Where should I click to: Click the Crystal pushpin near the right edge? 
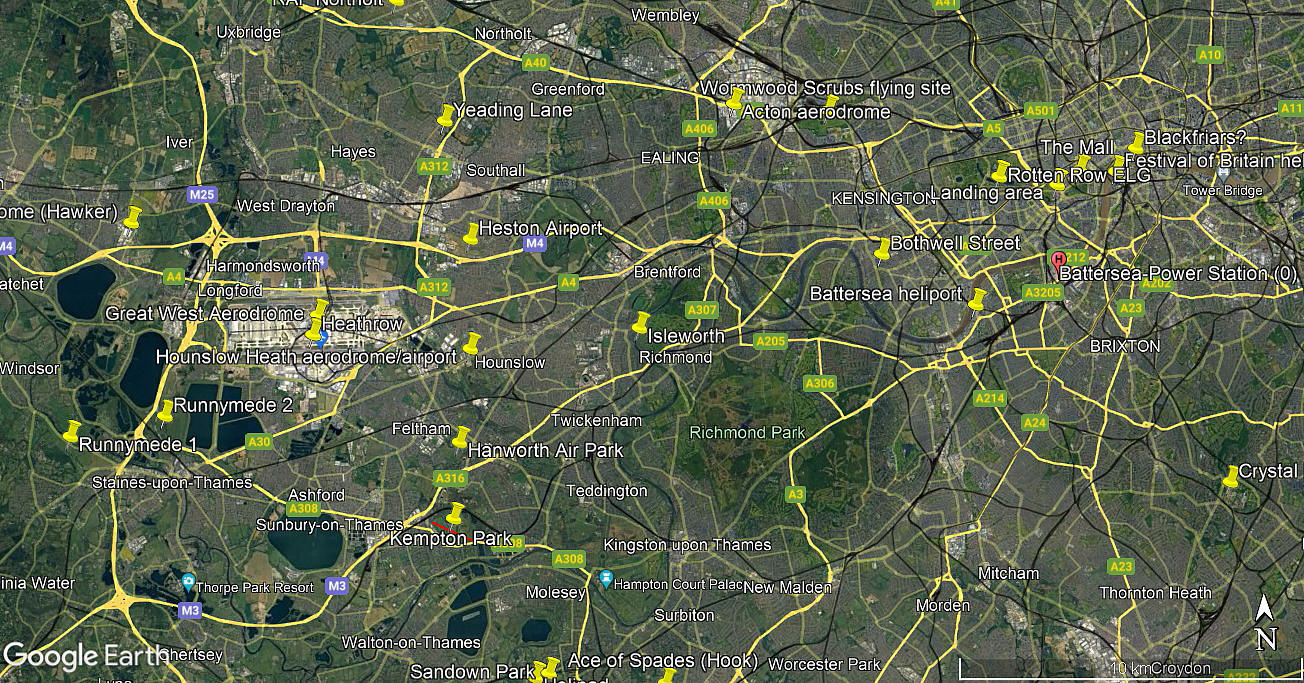coord(1231,477)
